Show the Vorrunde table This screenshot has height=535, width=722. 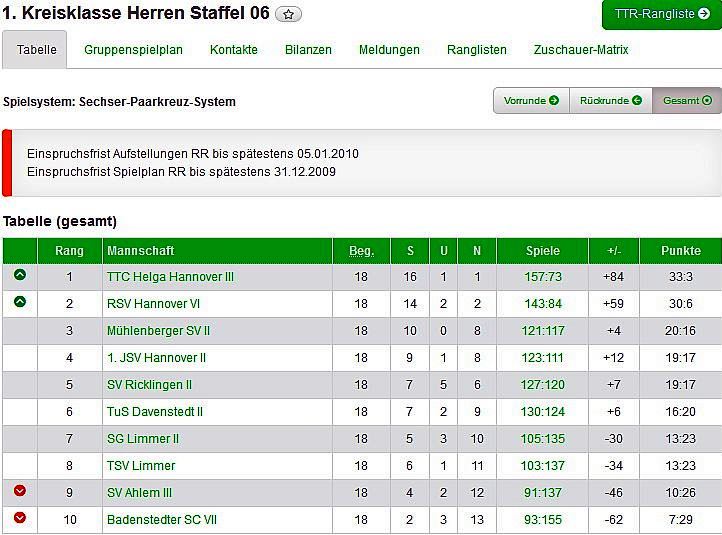coord(531,100)
